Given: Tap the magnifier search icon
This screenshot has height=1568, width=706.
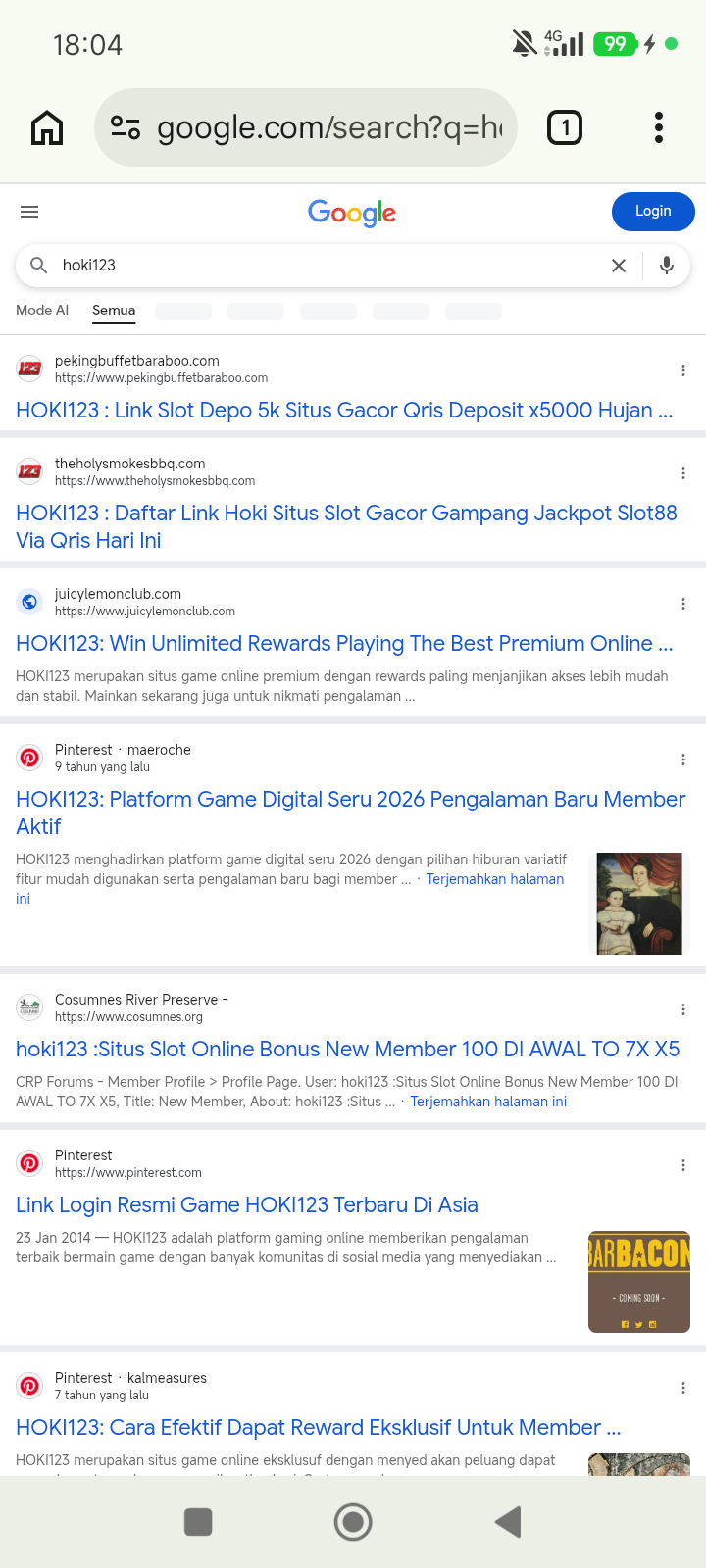Looking at the screenshot, I should tap(39, 265).
